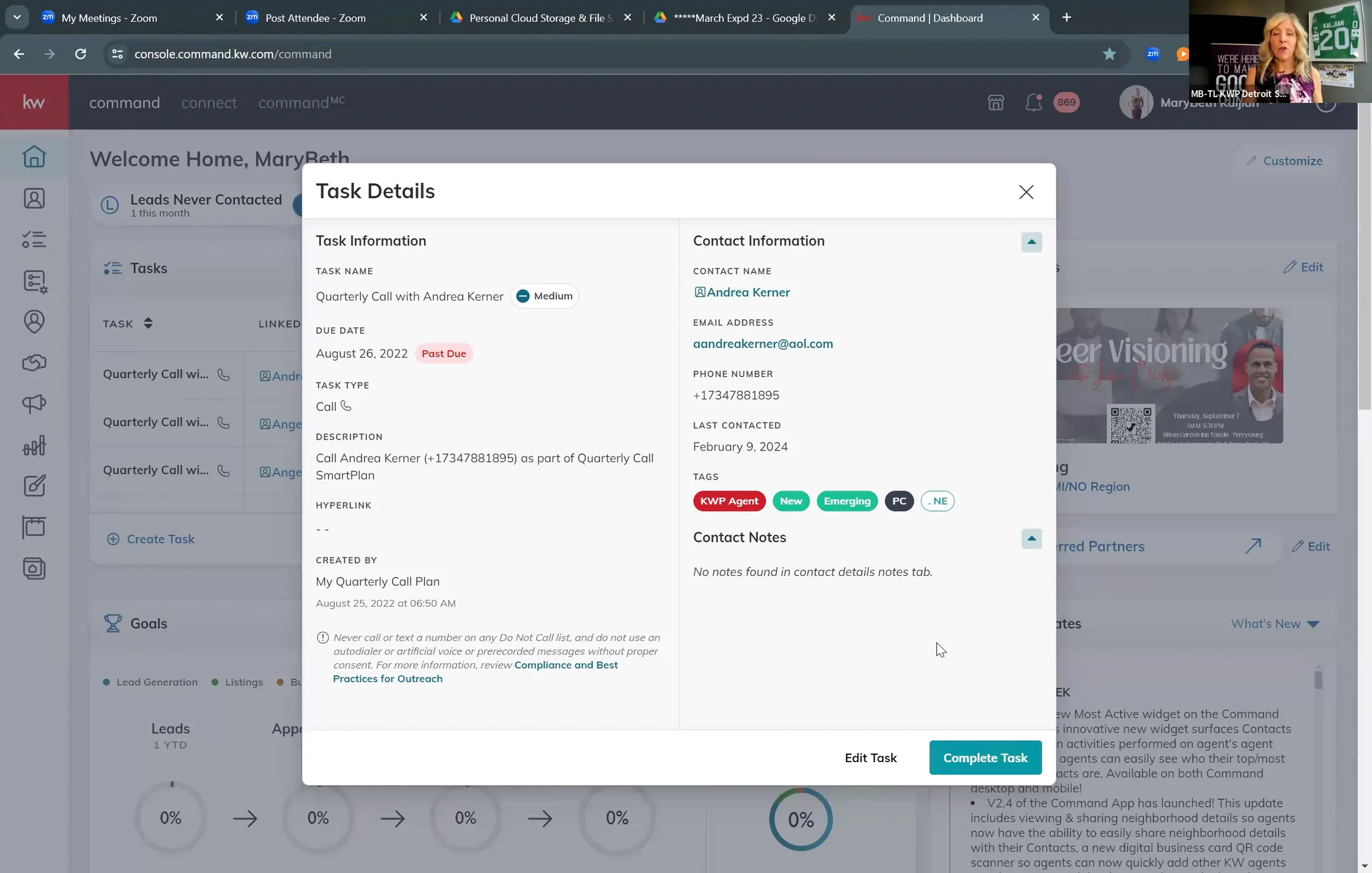1372x873 pixels.
Task: Bookmark page with the star icon
Action: tap(1109, 54)
